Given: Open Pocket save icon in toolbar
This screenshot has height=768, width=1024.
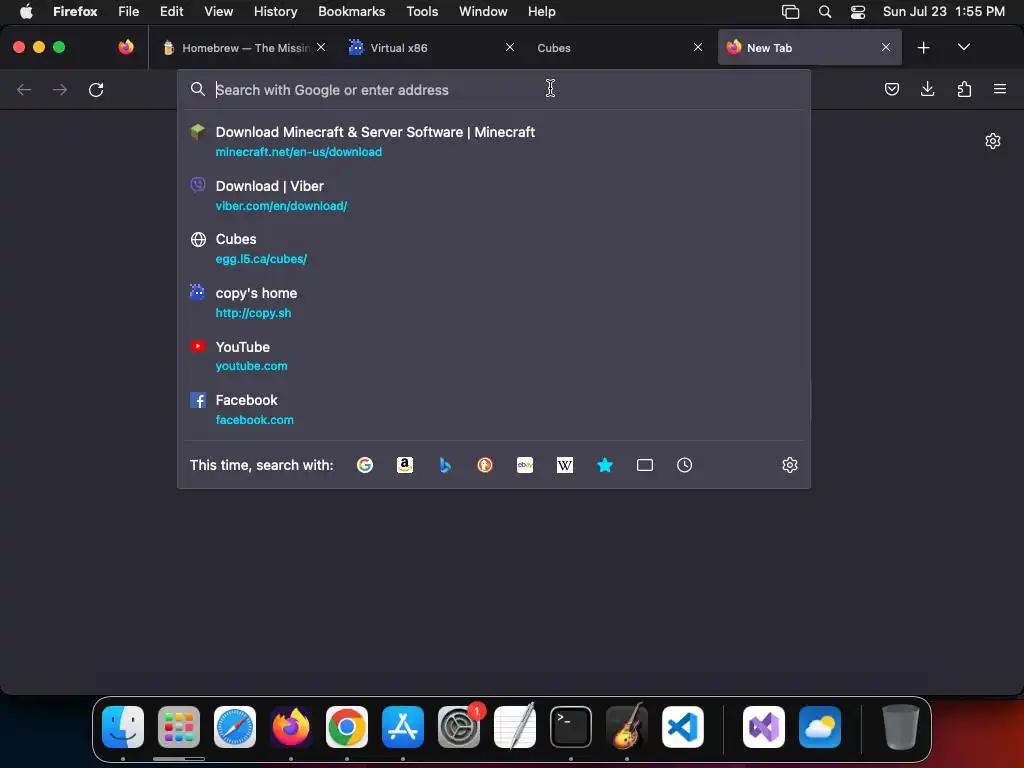Looking at the screenshot, I should click(891, 89).
